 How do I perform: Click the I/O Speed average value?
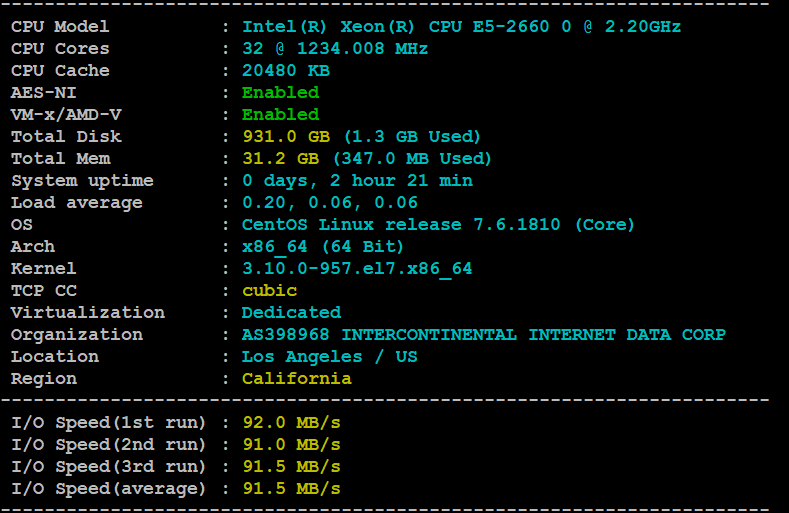coord(291,488)
